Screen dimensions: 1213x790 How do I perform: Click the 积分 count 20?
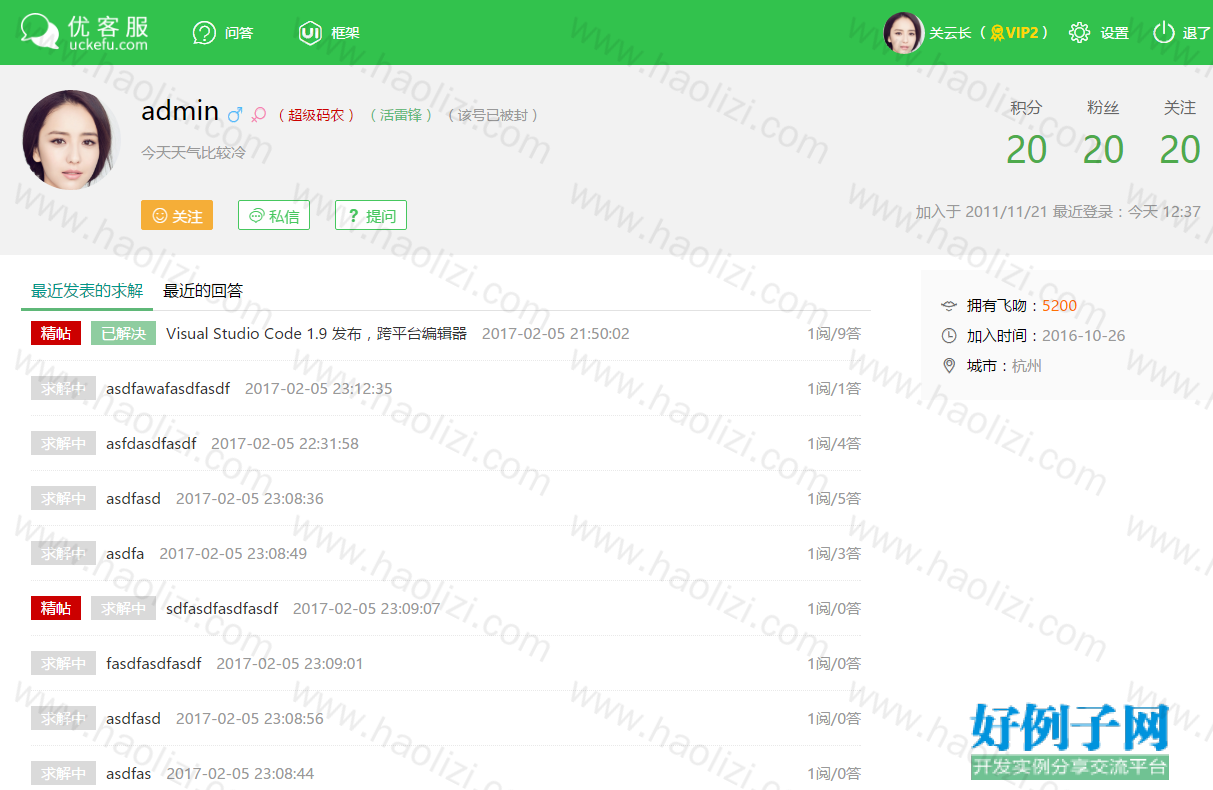pyautogui.click(x=1026, y=150)
